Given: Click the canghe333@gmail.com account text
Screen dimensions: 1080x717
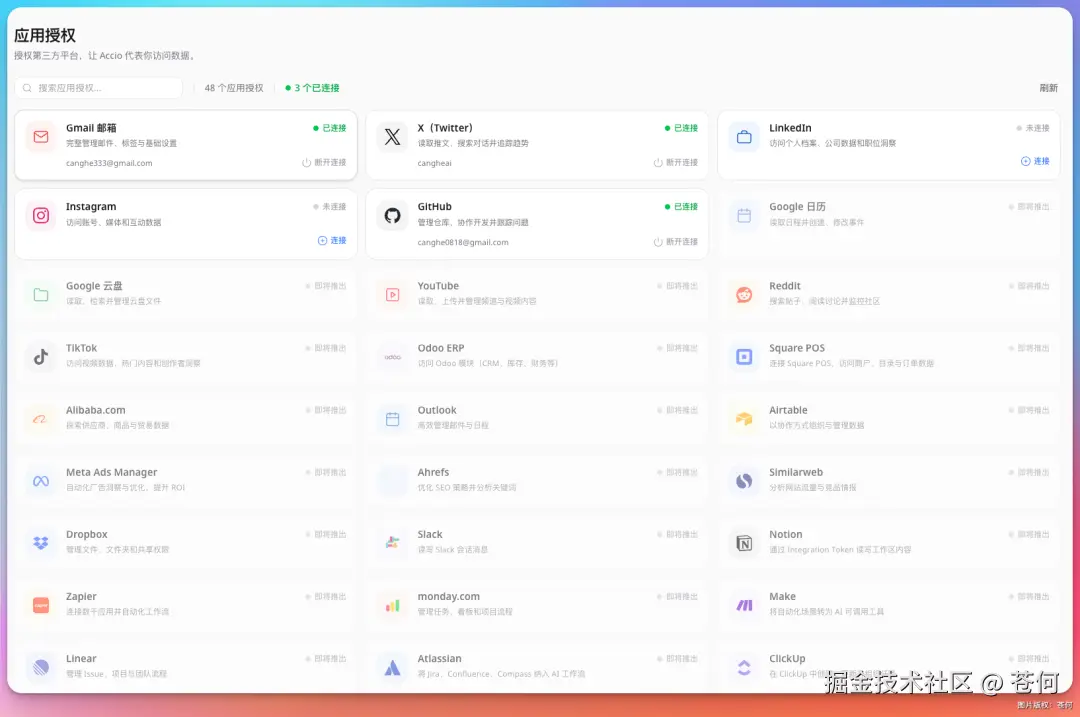Looking at the screenshot, I should click(x=109, y=163).
